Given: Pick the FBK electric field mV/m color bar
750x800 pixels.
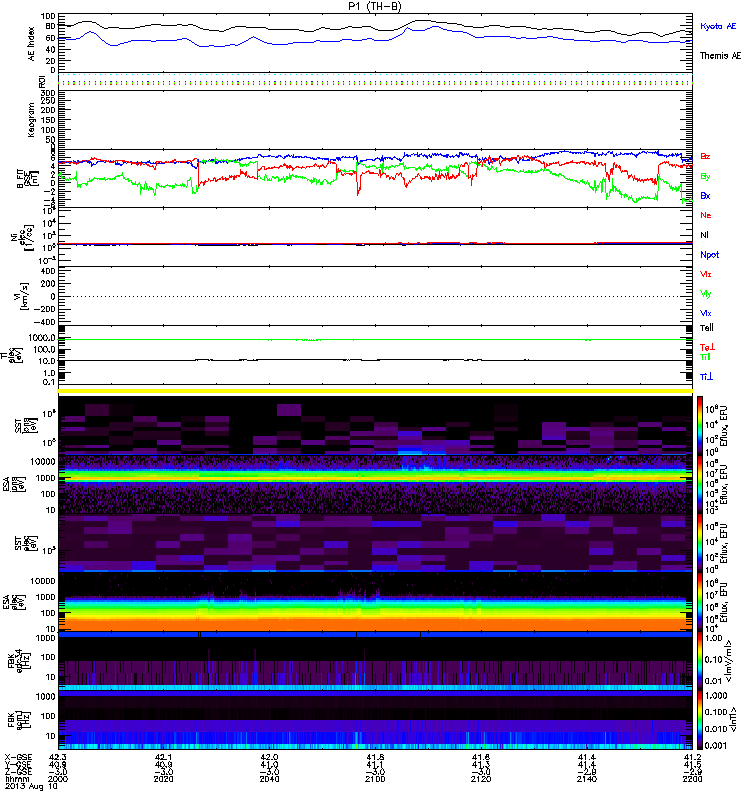Looking at the screenshot, I should tap(700, 661).
